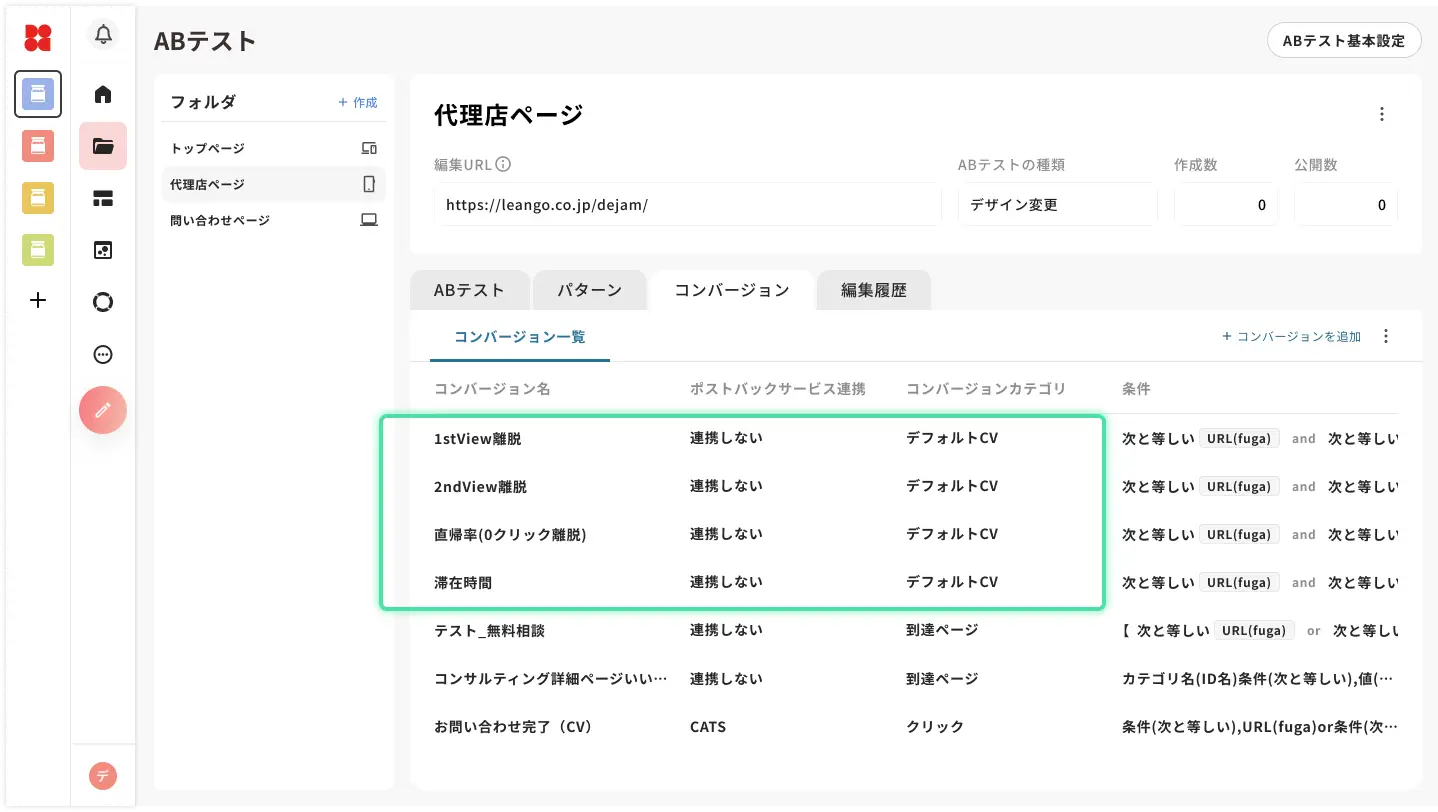Open the home icon in sidebar
This screenshot has height=812, width=1438.
pyautogui.click(x=103, y=95)
